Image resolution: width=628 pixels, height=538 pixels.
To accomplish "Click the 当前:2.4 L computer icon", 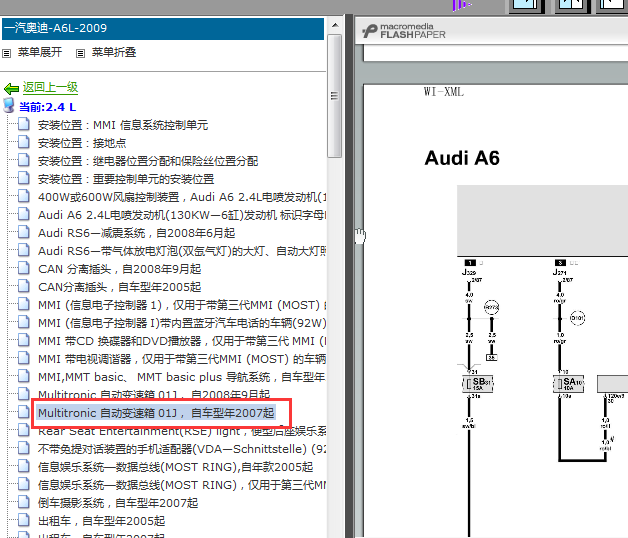I will (9, 106).
